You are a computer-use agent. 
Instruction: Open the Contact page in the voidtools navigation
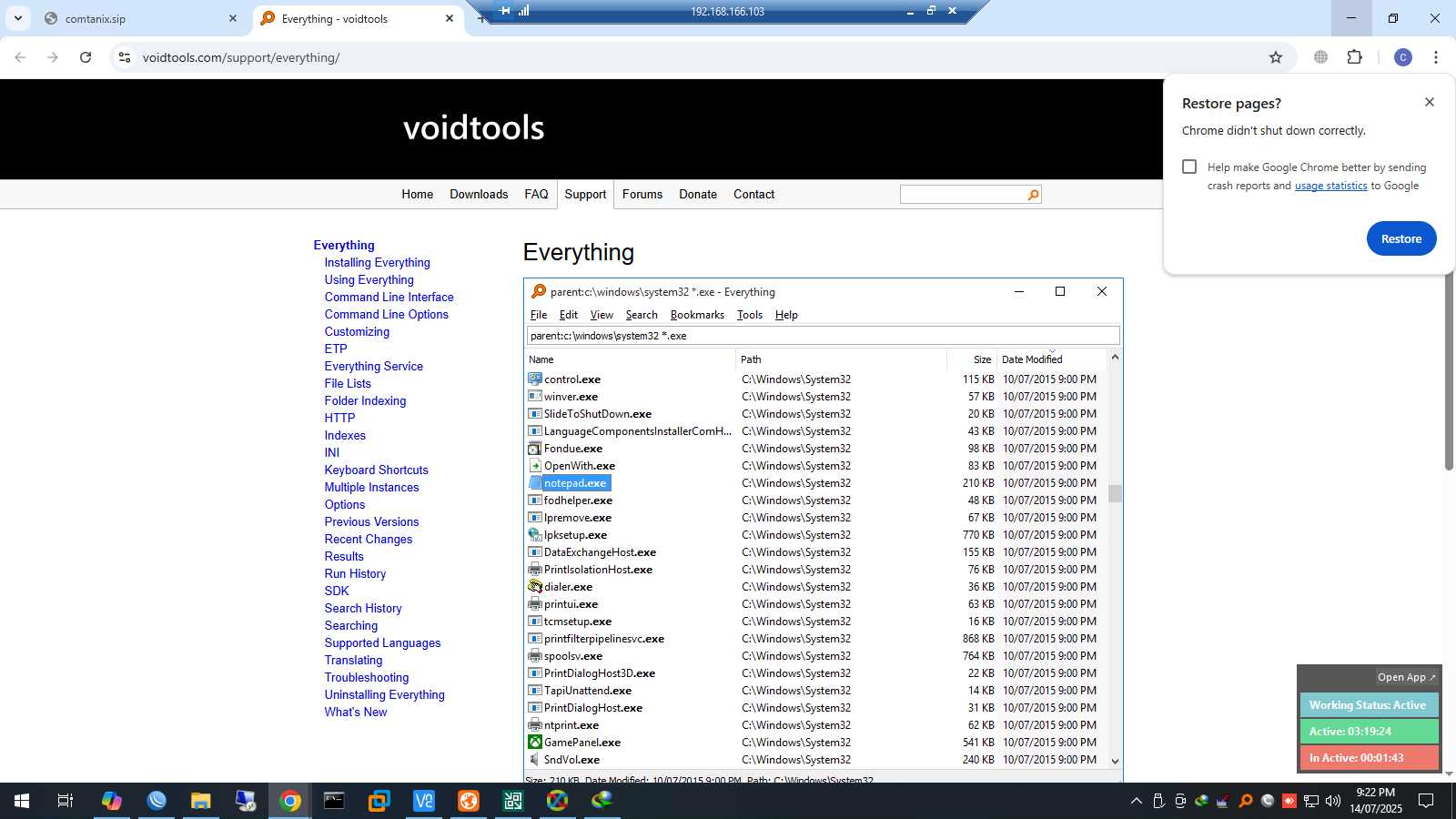(753, 194)
